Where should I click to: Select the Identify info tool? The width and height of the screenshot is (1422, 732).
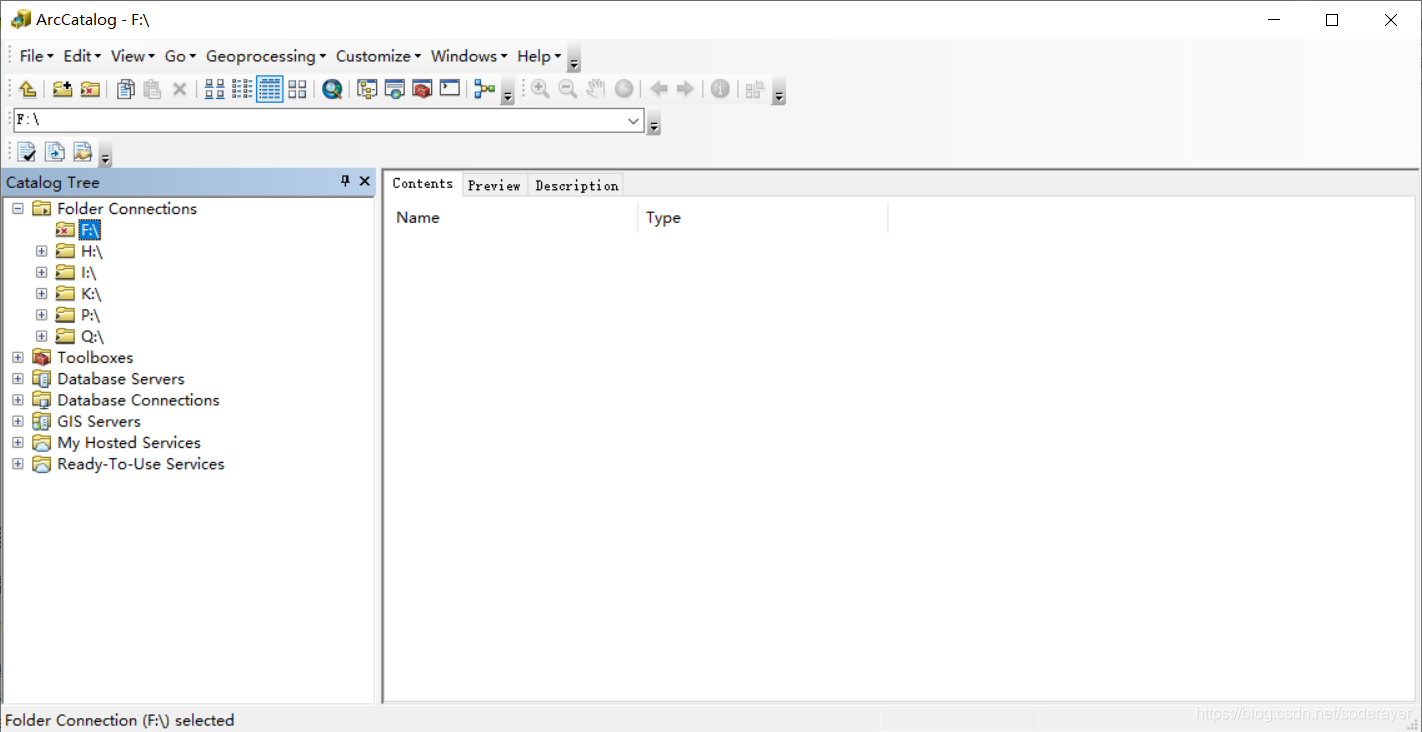pyautogui.click(x=720, y=89)
